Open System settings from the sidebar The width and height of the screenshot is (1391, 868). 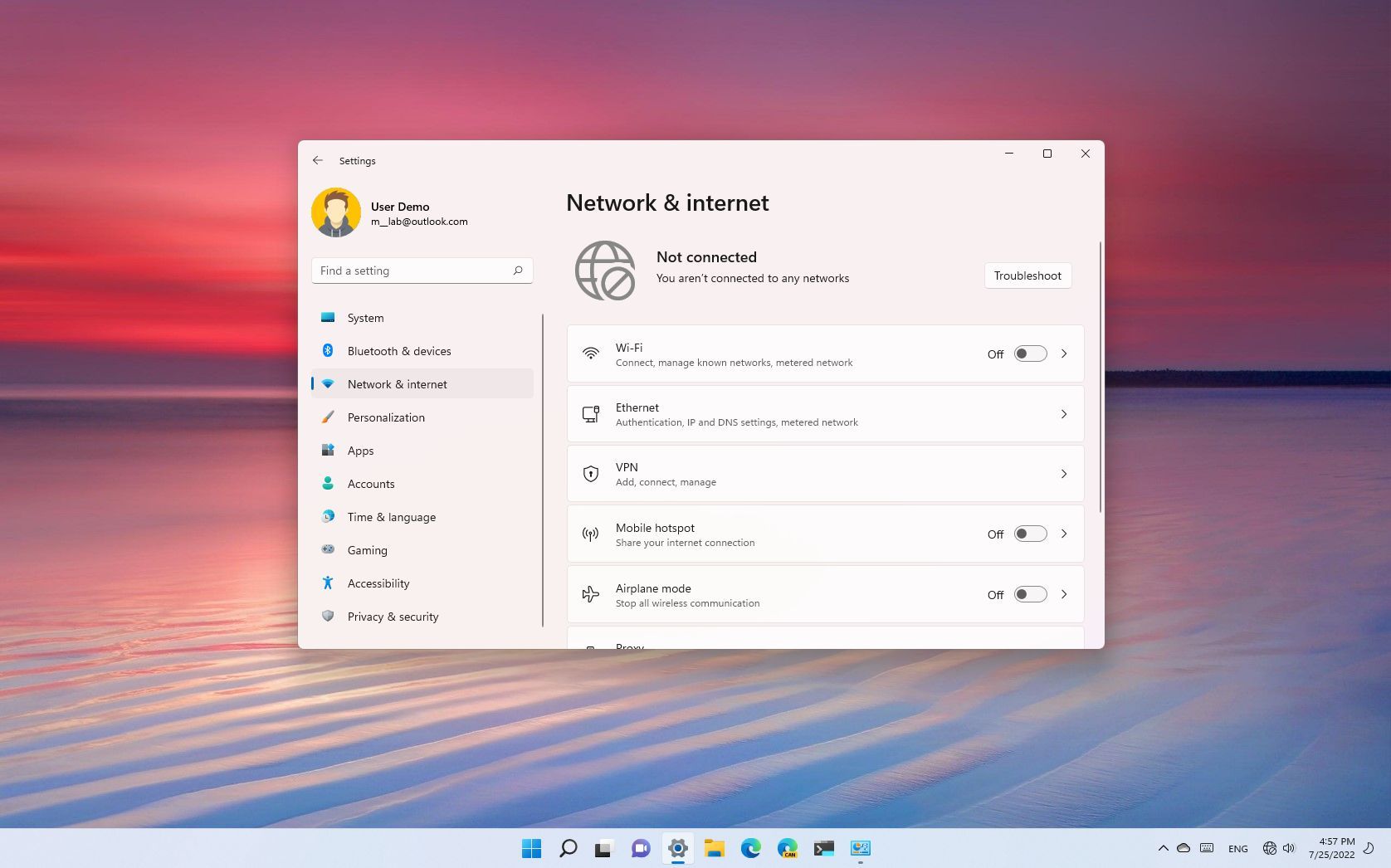coord(365,318)
